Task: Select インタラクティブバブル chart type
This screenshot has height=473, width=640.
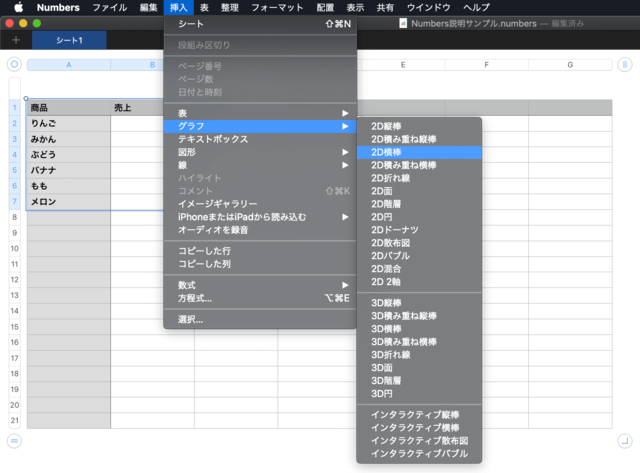Action: pos(419,453)
